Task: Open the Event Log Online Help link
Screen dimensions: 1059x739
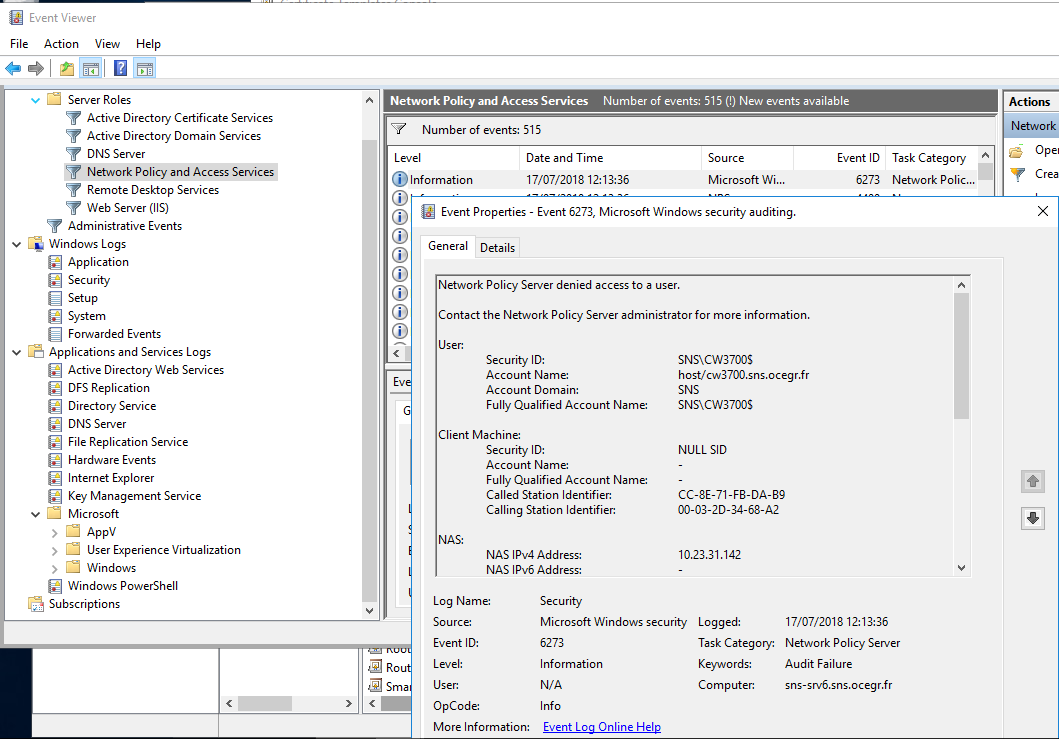Action: (x=602, y=727)
